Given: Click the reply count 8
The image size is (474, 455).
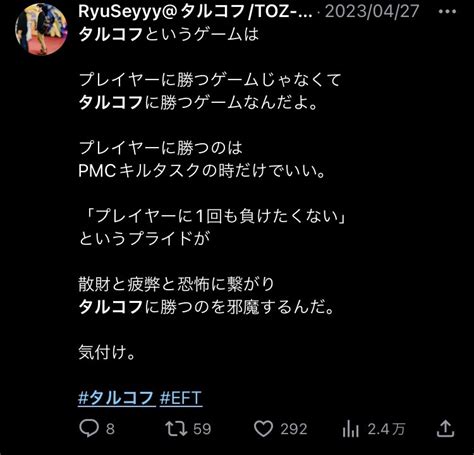Looking at the screenshot, I should [x=110, y=429].
